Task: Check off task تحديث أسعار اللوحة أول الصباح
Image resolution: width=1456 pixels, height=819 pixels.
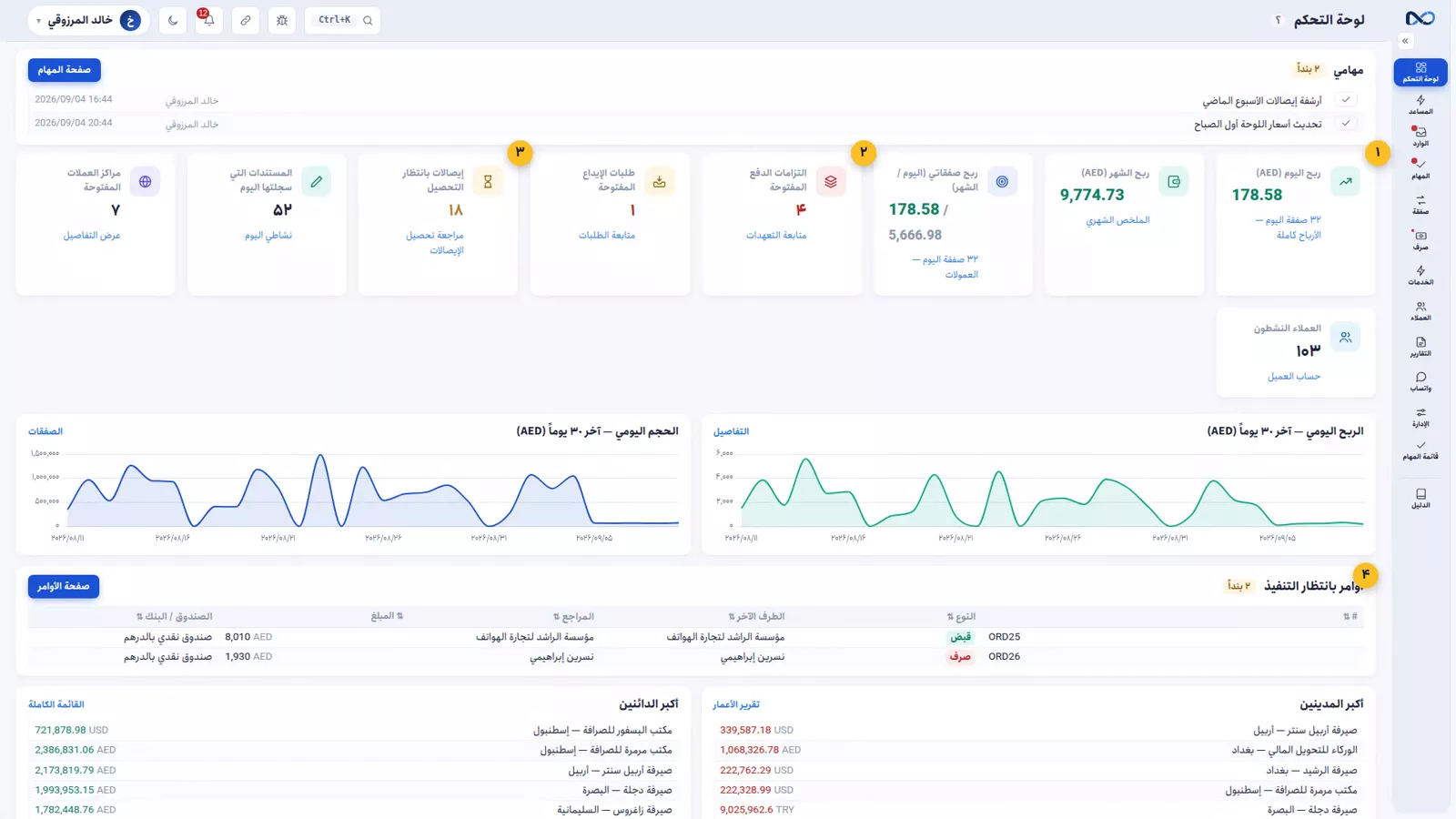Action: [1346, 123]
